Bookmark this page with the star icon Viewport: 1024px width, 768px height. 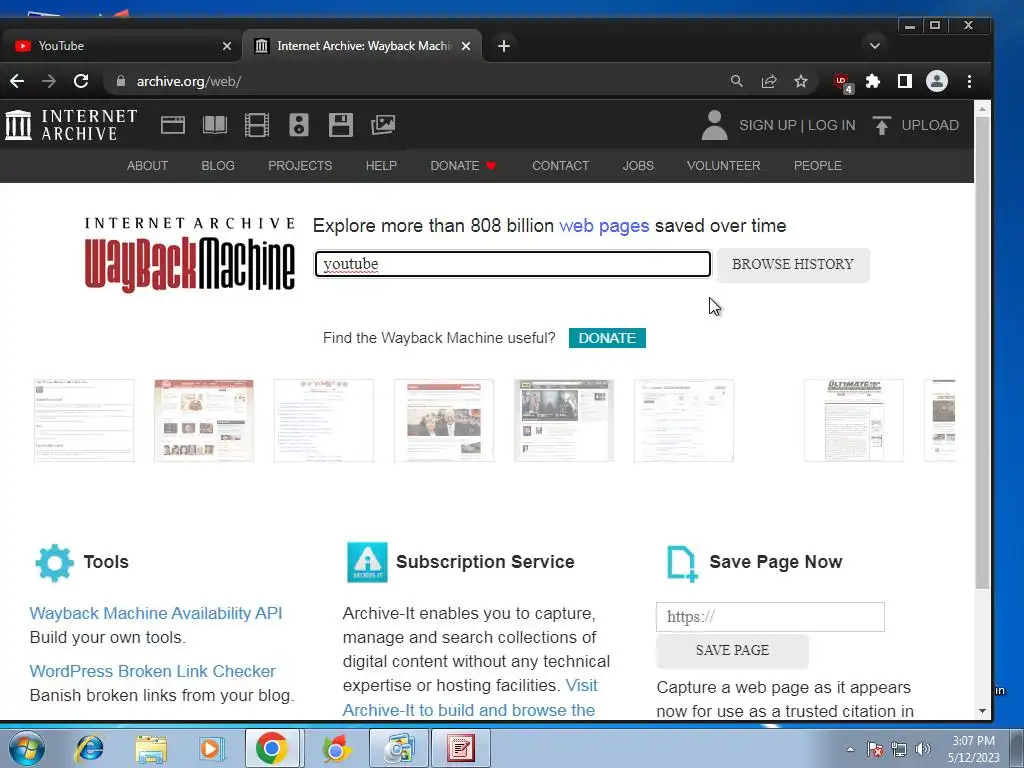coord(801,81)
